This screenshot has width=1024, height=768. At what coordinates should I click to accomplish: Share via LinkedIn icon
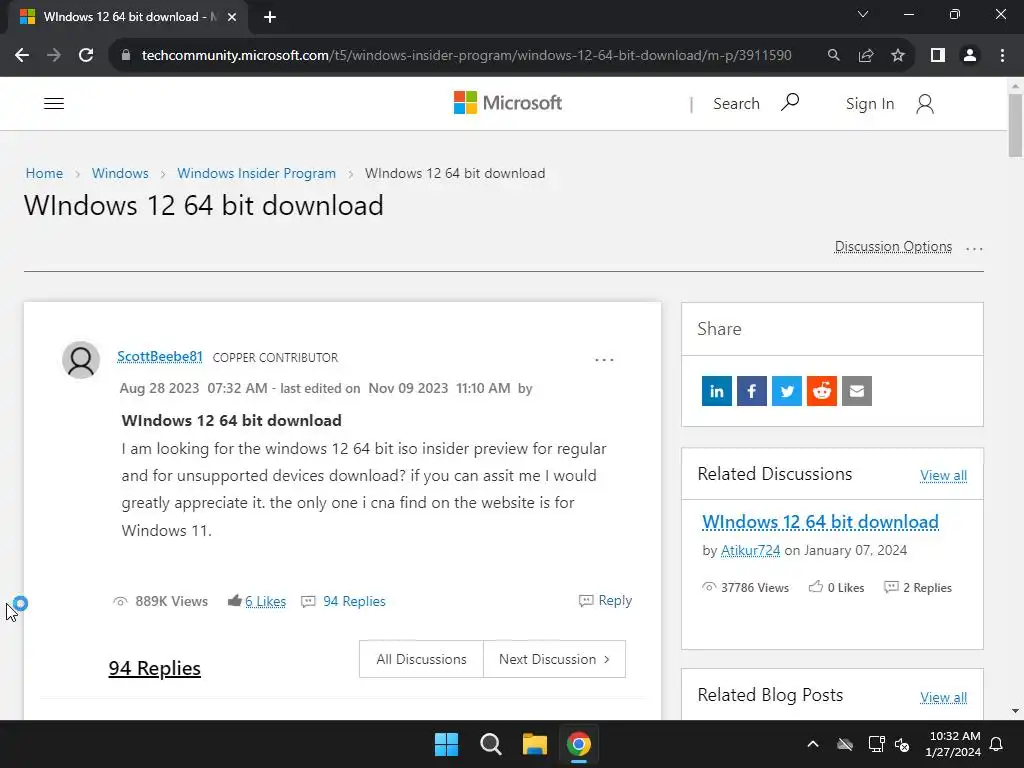(x=716, y=391)
